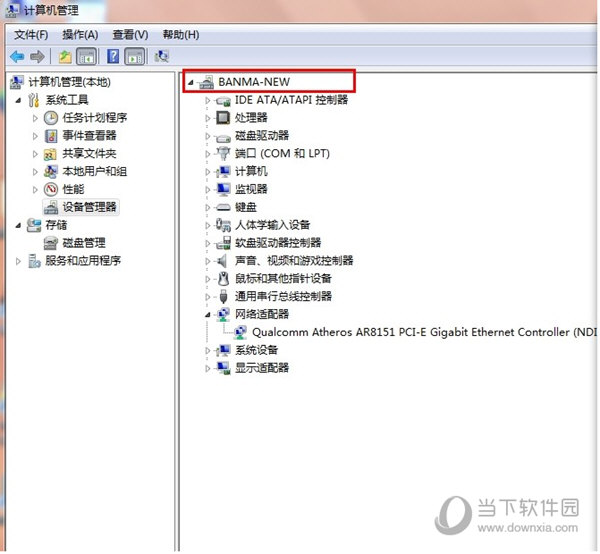
Task: Select IDE ATA/ATAPI 控制器 label
Action: [x=291, y=100]
